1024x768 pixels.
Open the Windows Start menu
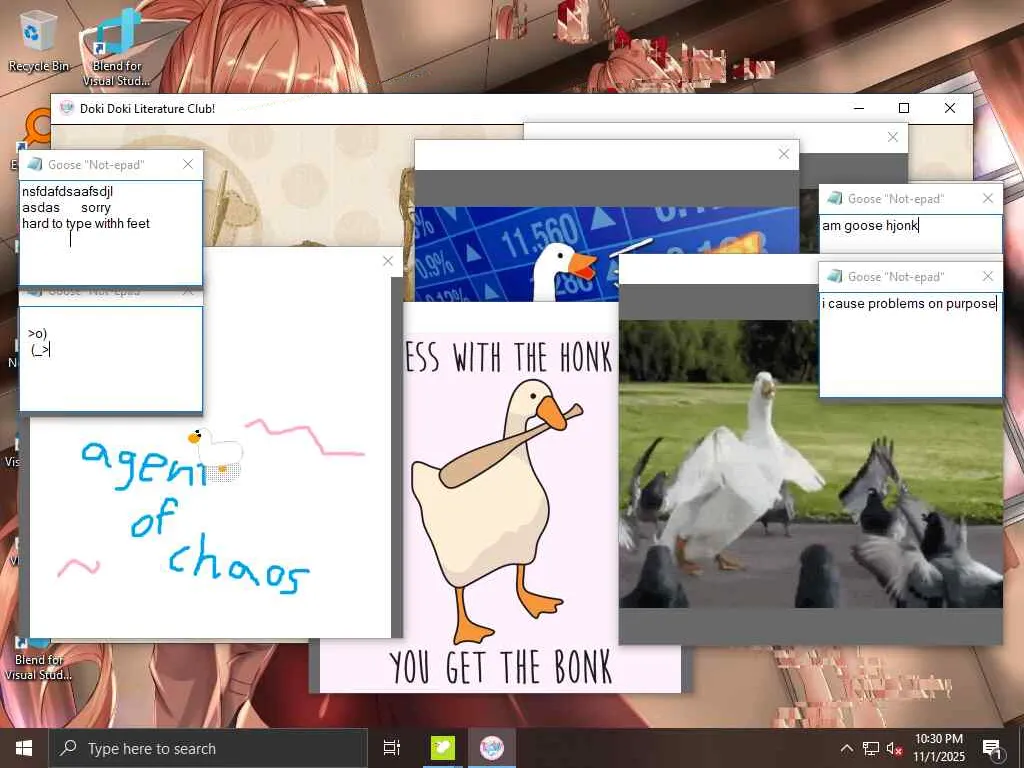pyautogui.click(x=24, y=748)
